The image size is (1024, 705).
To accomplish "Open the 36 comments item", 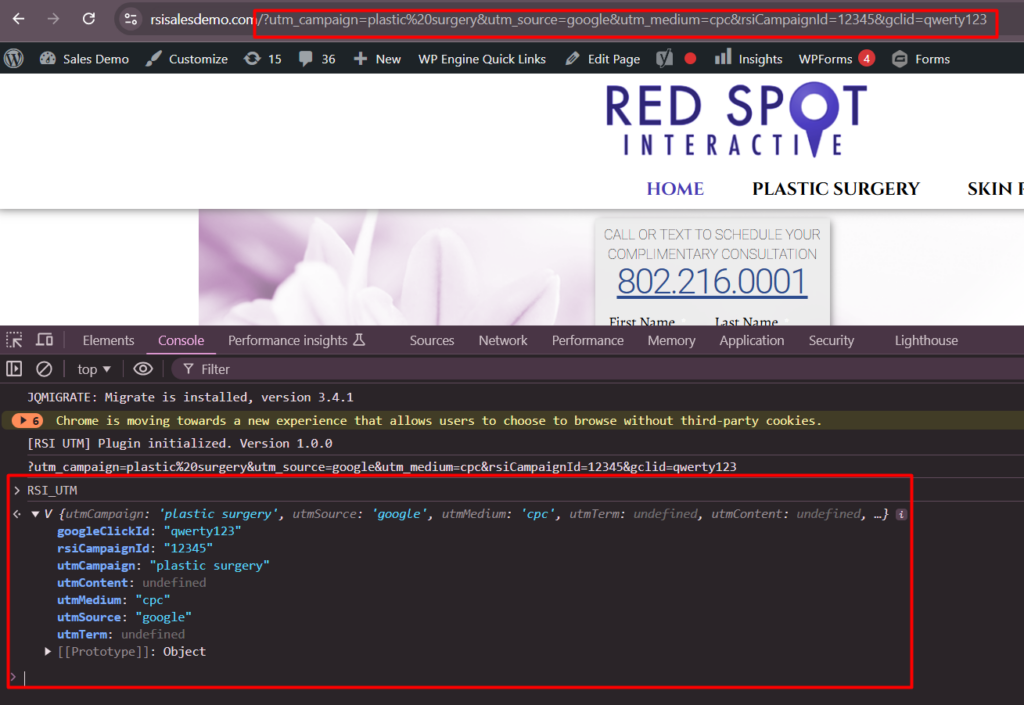I will coord(317,59).
